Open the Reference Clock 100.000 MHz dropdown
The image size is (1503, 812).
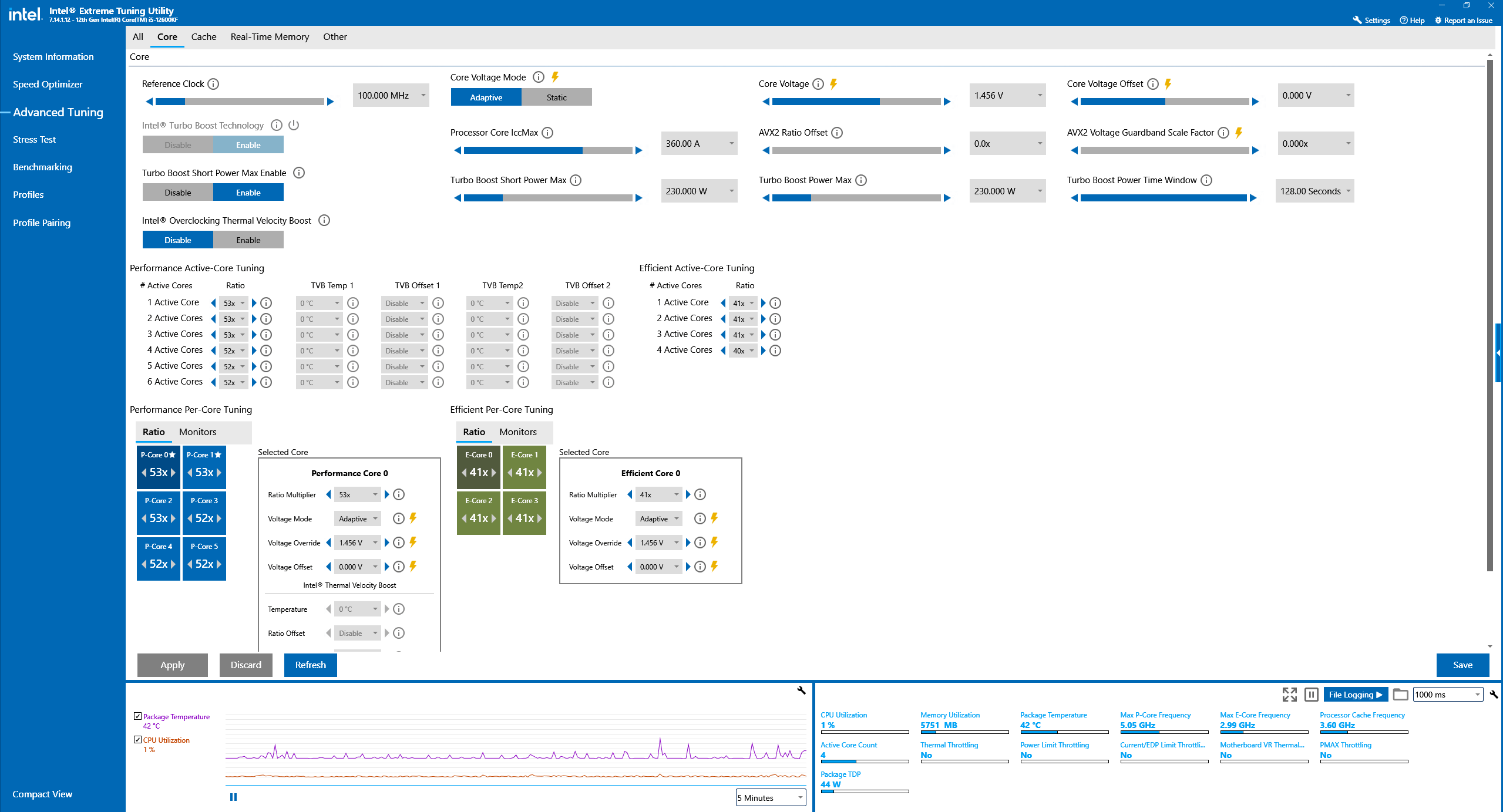point(391,95)
